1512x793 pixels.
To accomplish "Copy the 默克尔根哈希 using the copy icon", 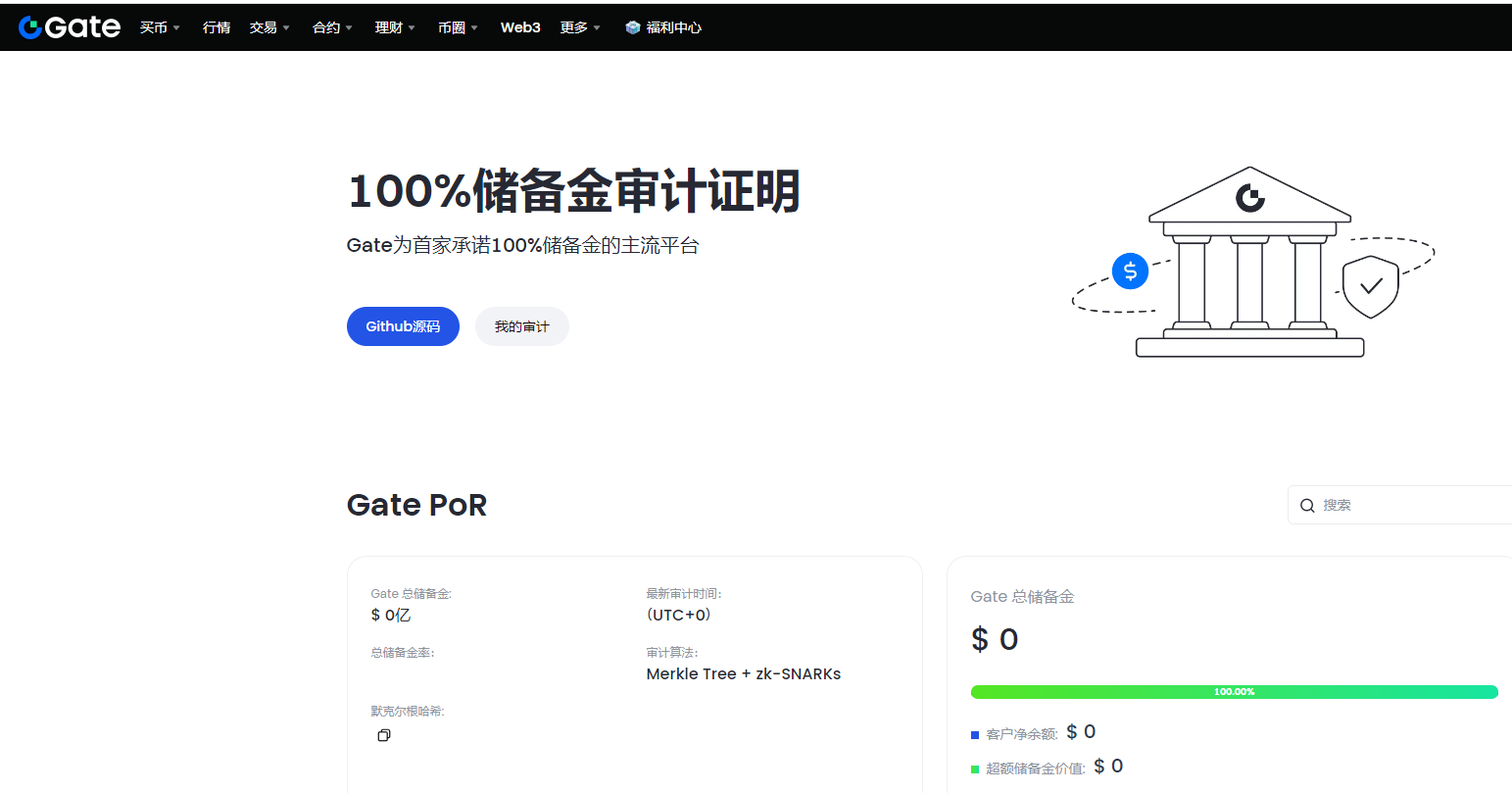I will 384,735.
